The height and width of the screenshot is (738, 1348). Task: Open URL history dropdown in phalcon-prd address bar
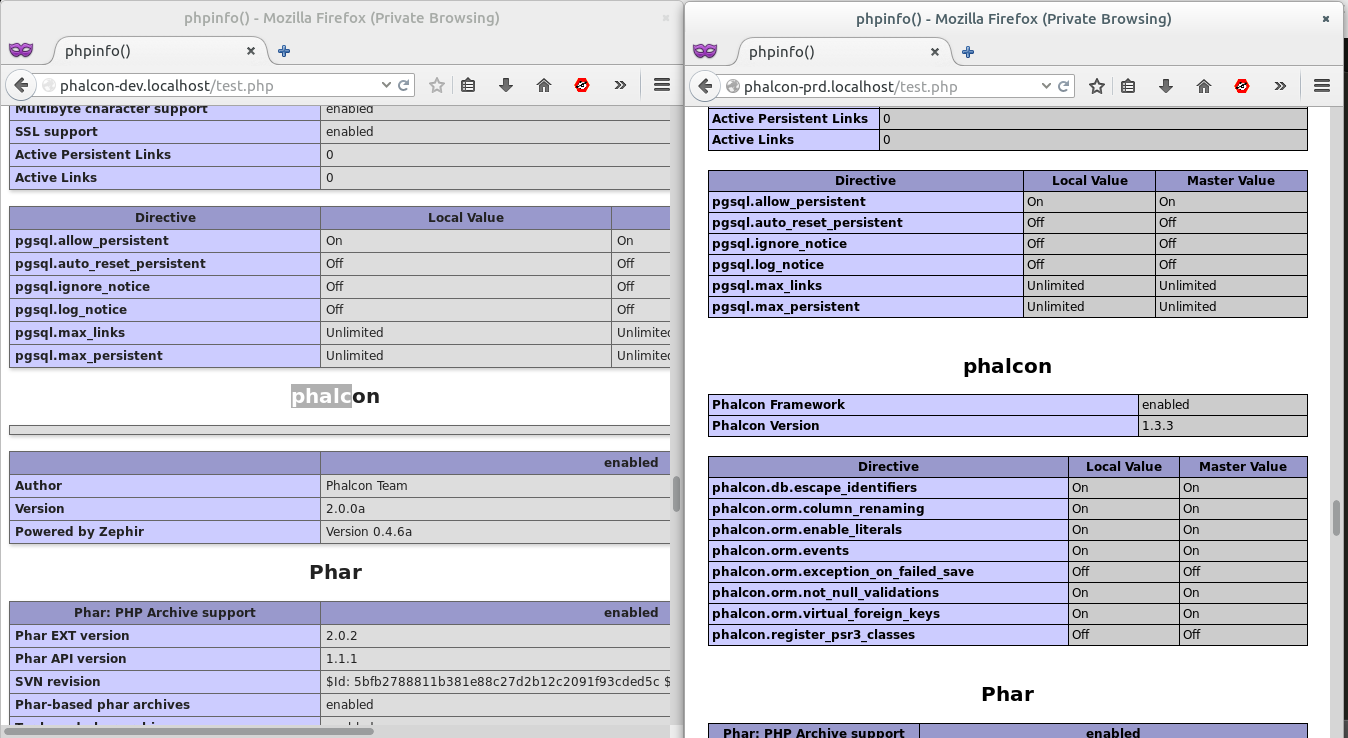[x=1047, y=86]
